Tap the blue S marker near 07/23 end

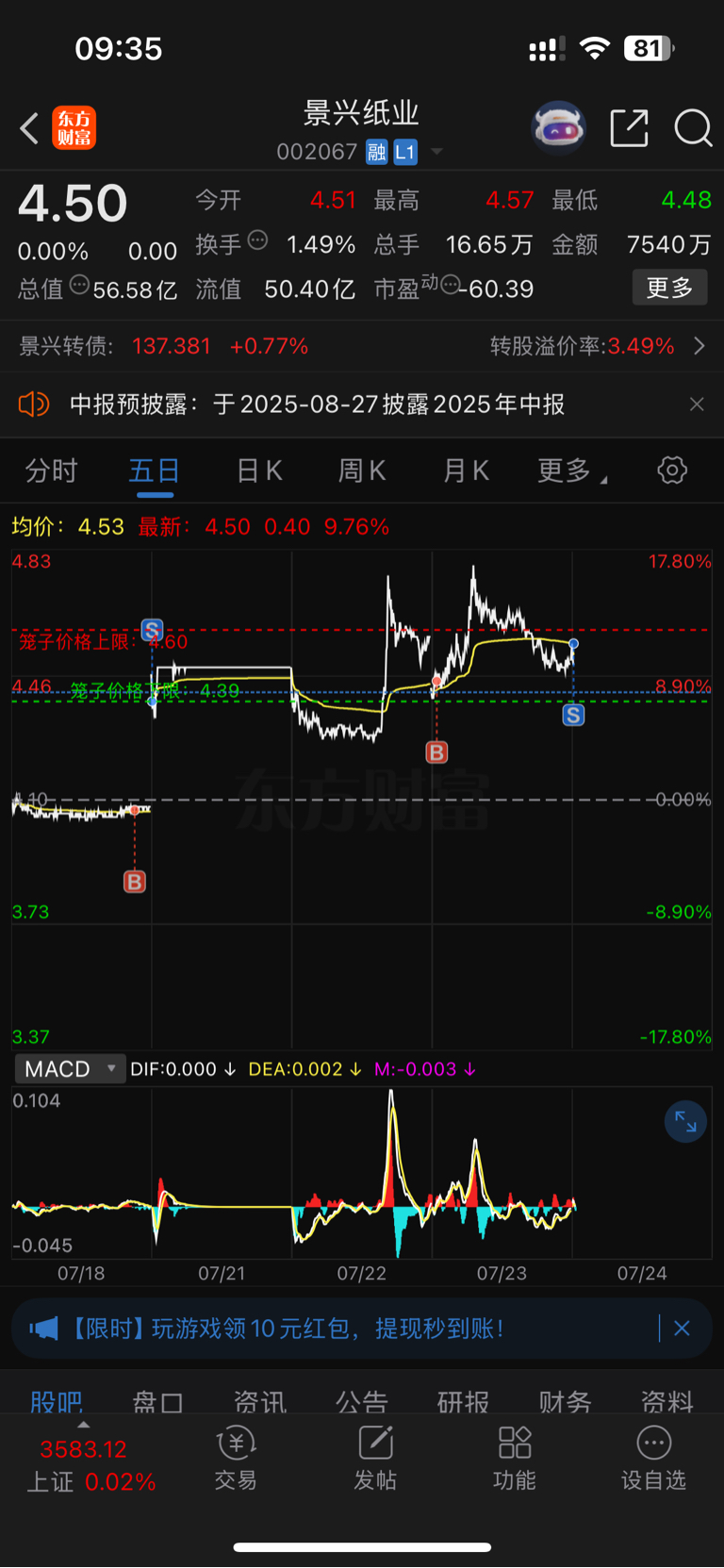(573, 715)
